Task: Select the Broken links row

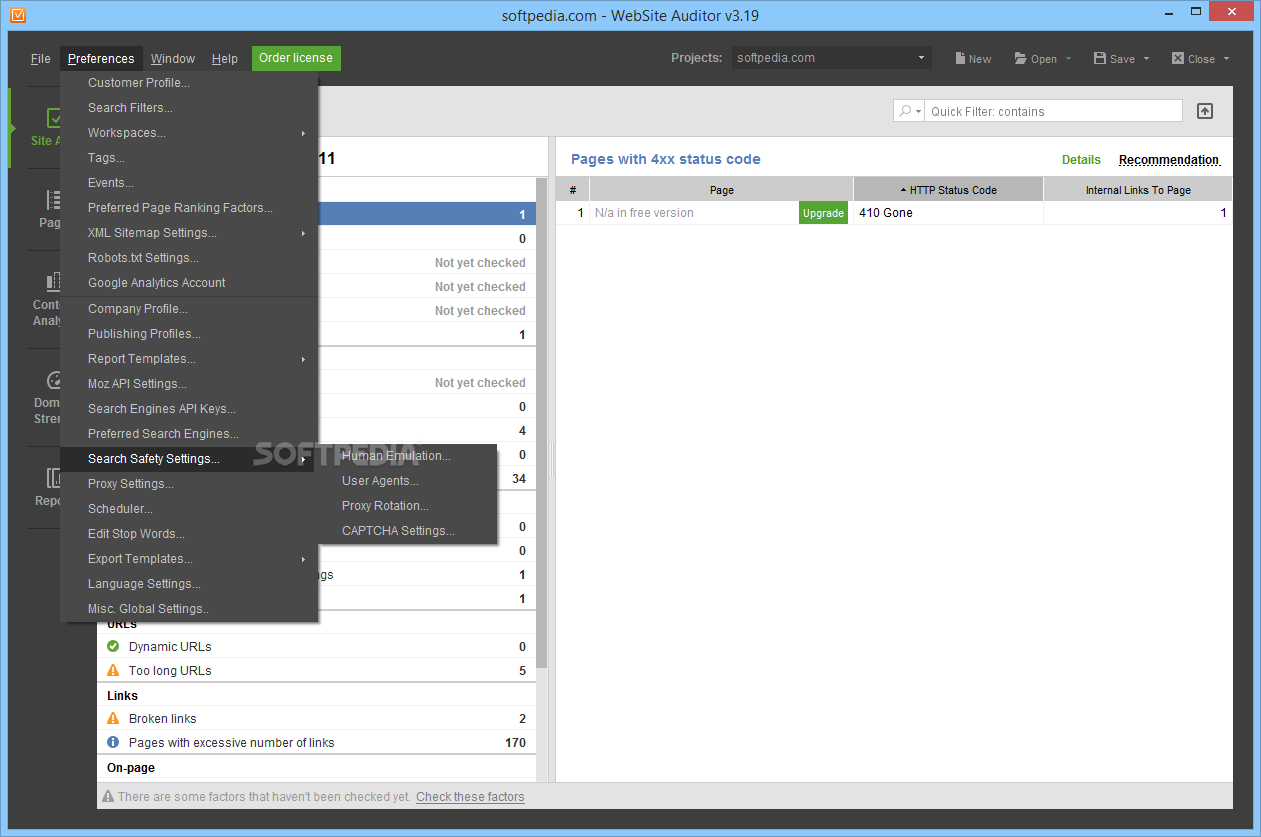Action: pos(317,719)
